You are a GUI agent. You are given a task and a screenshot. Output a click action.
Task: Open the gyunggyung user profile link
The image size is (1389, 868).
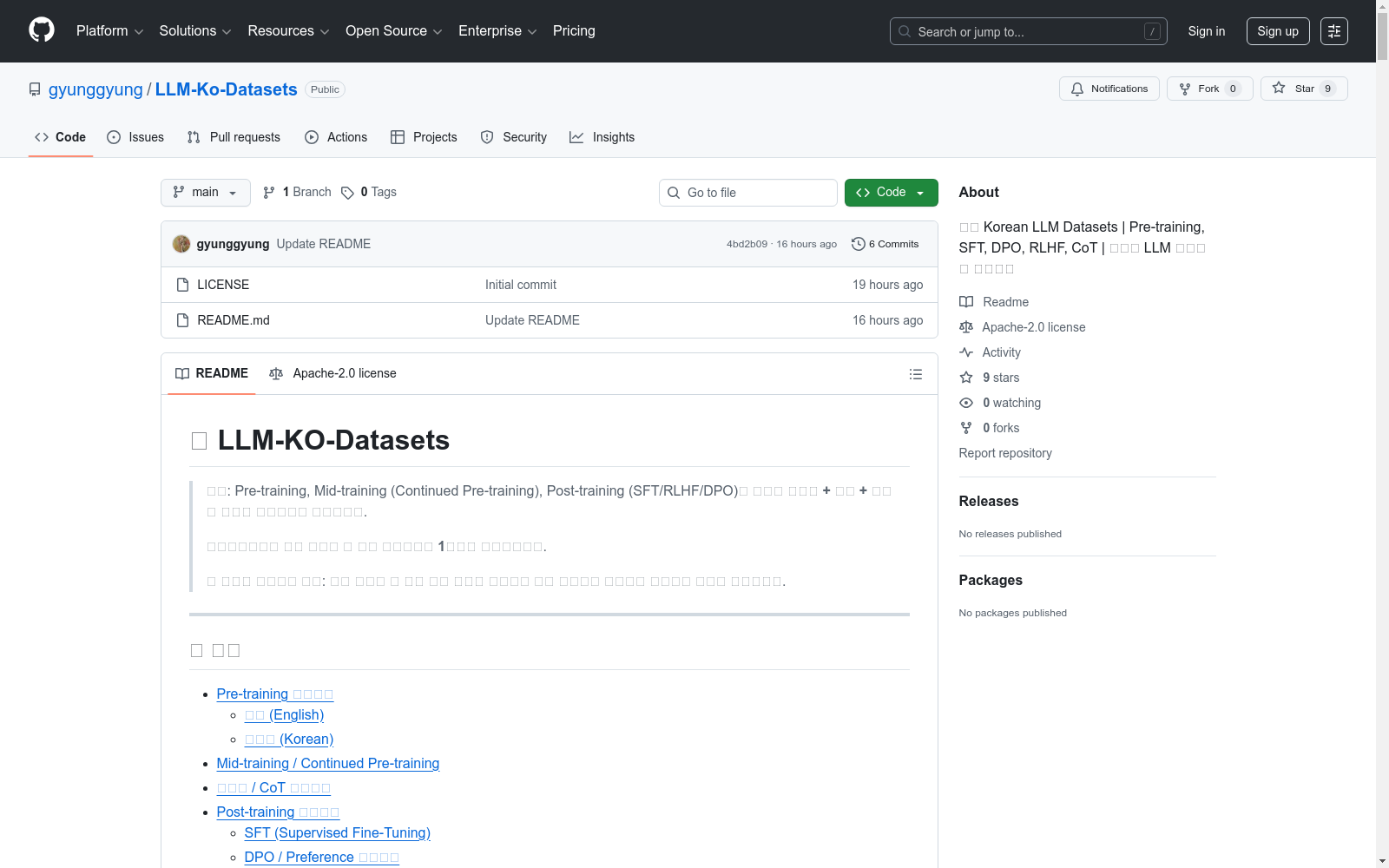(95, 89)
